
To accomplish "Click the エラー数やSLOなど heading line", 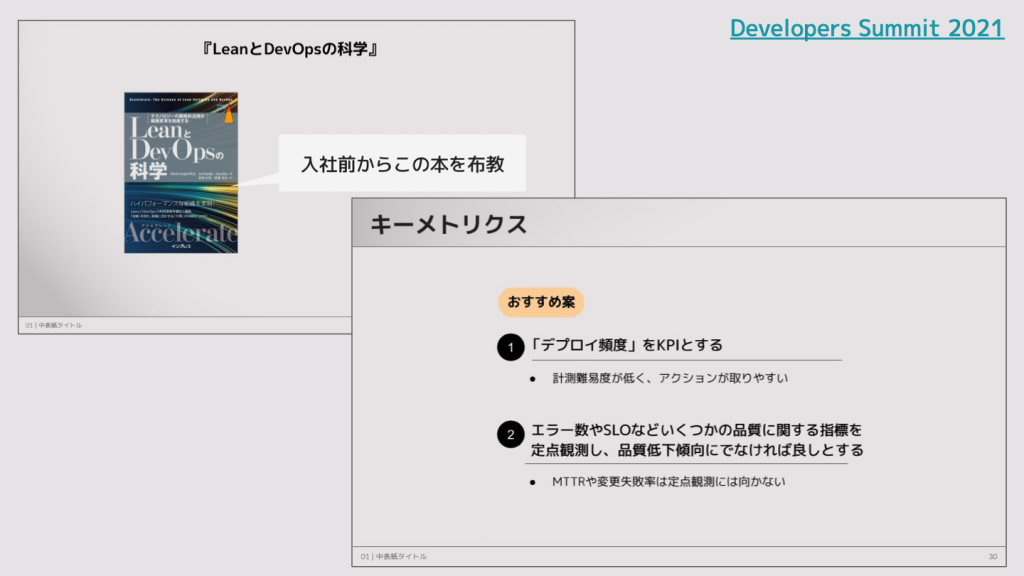I will [696, 430].
